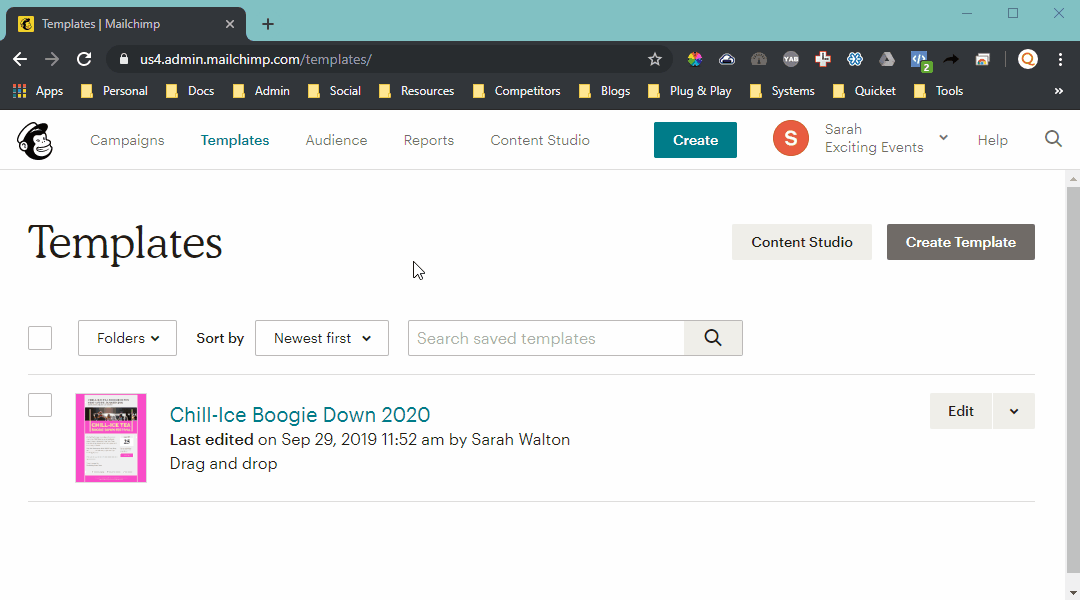The width and height of the screenshot is (1080, 600).
Task: Go back with the browser back arrow
Action: pyautogui.click(x=20, y=59)
